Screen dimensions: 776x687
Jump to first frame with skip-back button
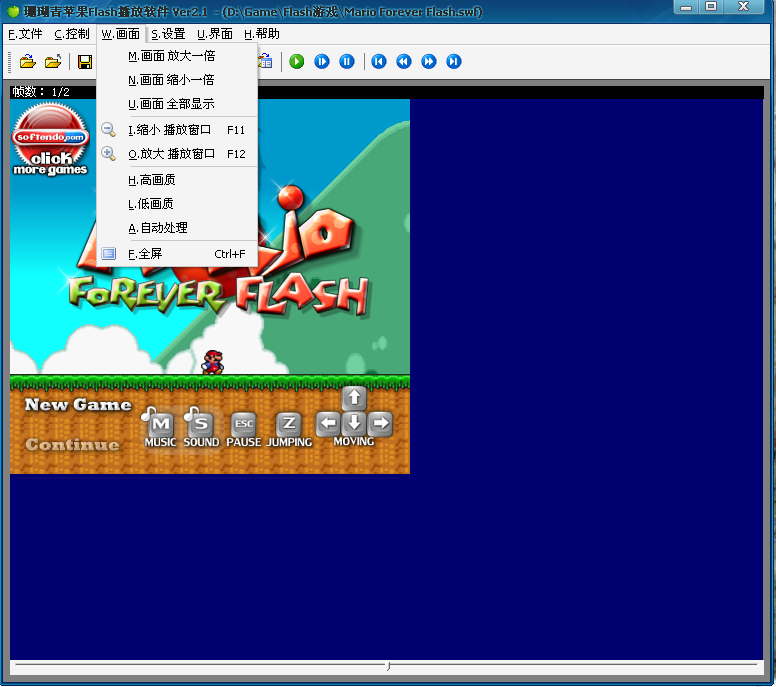379,61
